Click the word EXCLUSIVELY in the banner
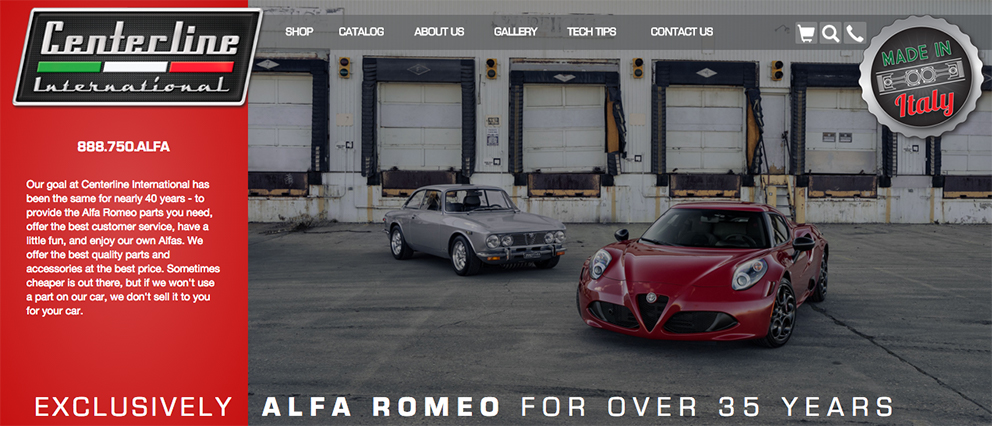Image resolution: width=992 pixels, height=426 pixels. tap(133, 407)
